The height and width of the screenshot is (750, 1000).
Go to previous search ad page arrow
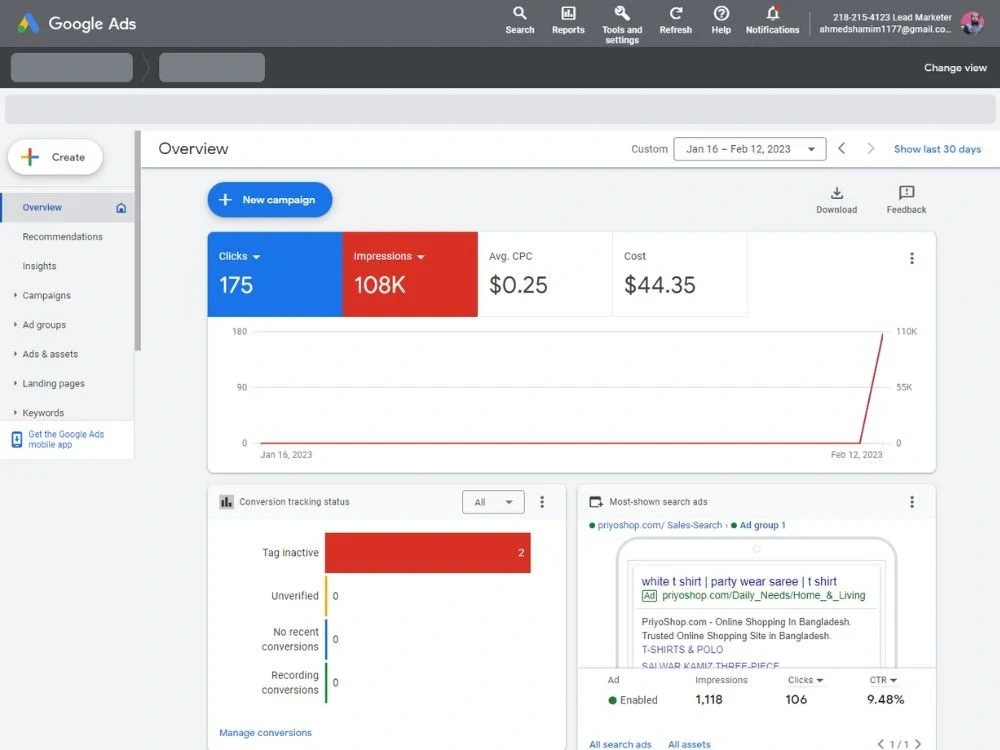click(x=881, y=744)
